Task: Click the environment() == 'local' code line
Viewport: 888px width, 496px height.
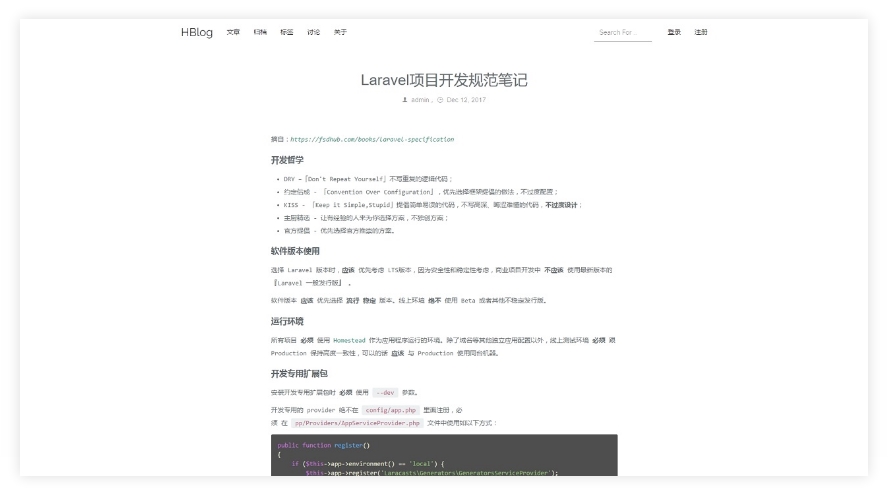Action: [368, 464]
